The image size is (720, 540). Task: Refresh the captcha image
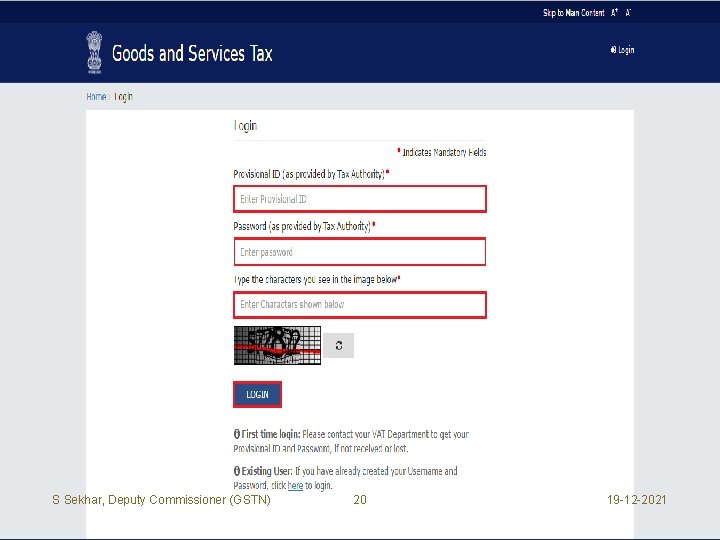pyautogui.click(x=338, y=345)
